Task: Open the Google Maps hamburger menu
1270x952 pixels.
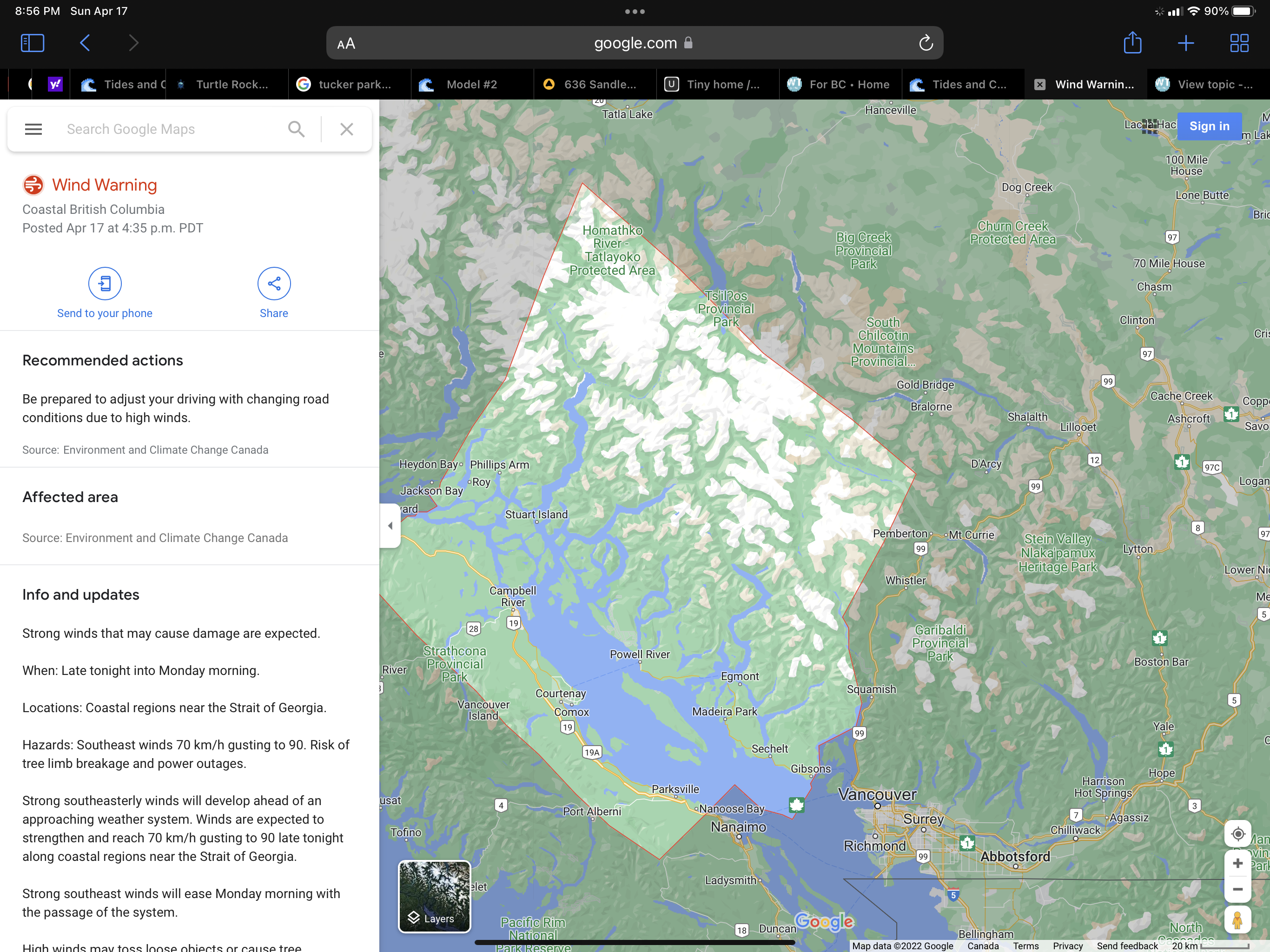Action: [x=33, y=129]
